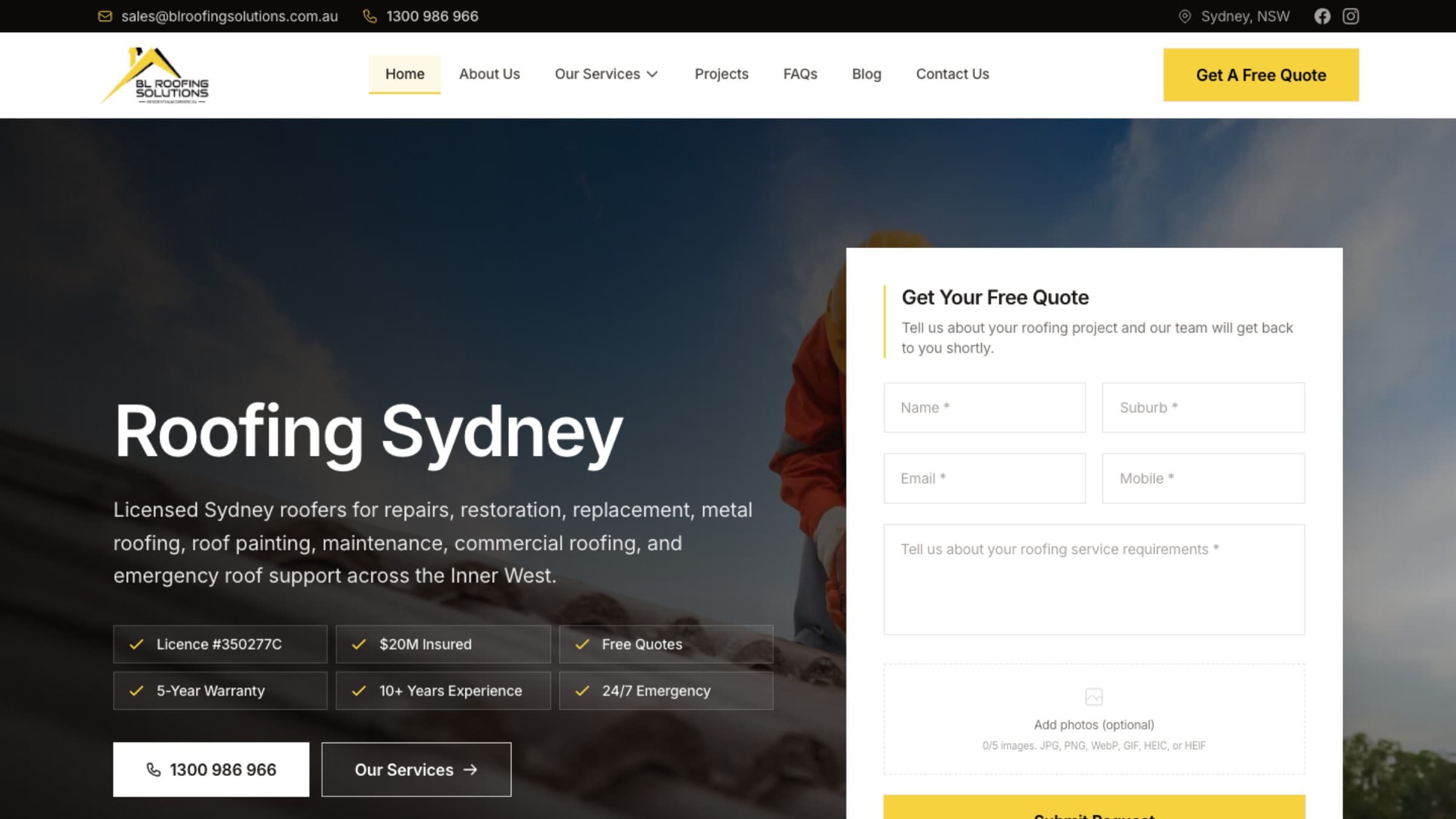Screen dimensions: 1456x819
Task: Open the About Us page
Action: point(489,74)
